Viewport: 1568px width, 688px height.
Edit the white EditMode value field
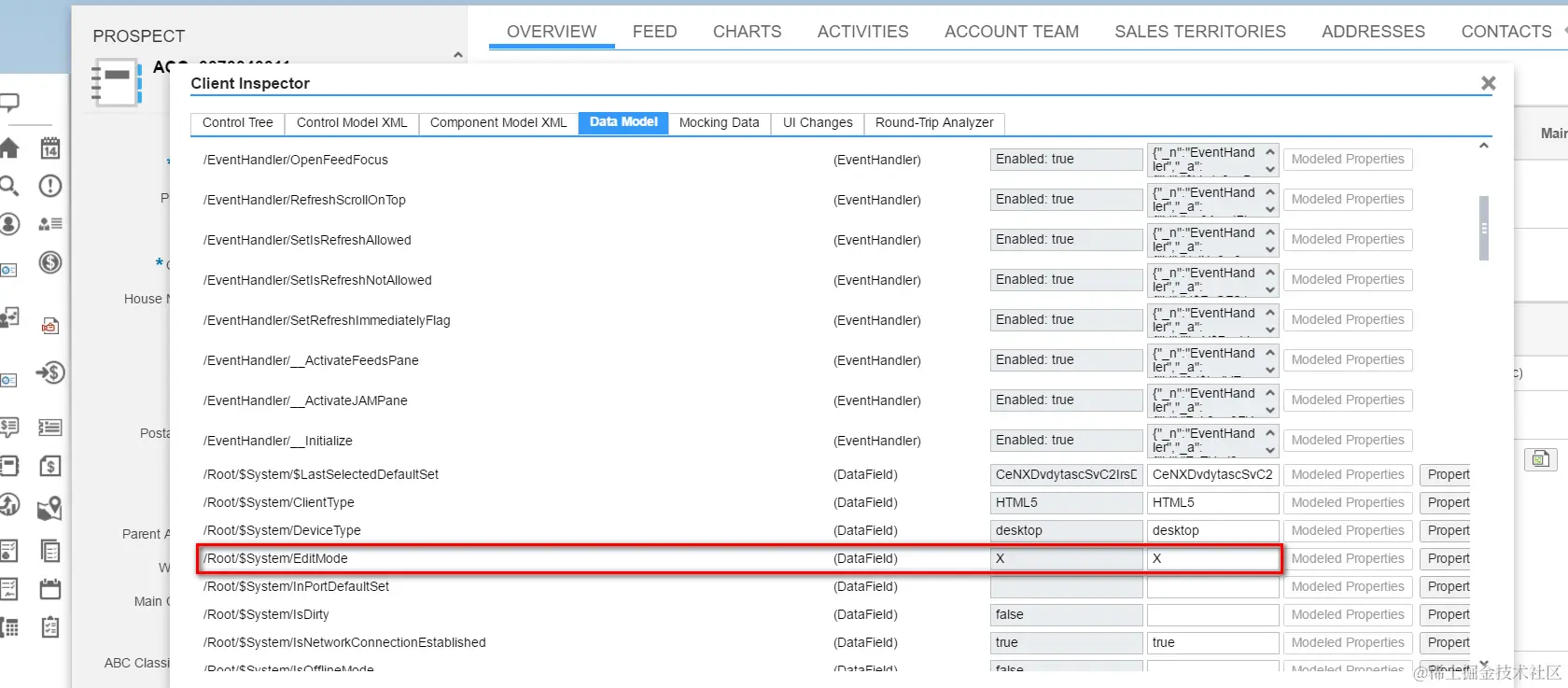click(x=1212, y=558)
